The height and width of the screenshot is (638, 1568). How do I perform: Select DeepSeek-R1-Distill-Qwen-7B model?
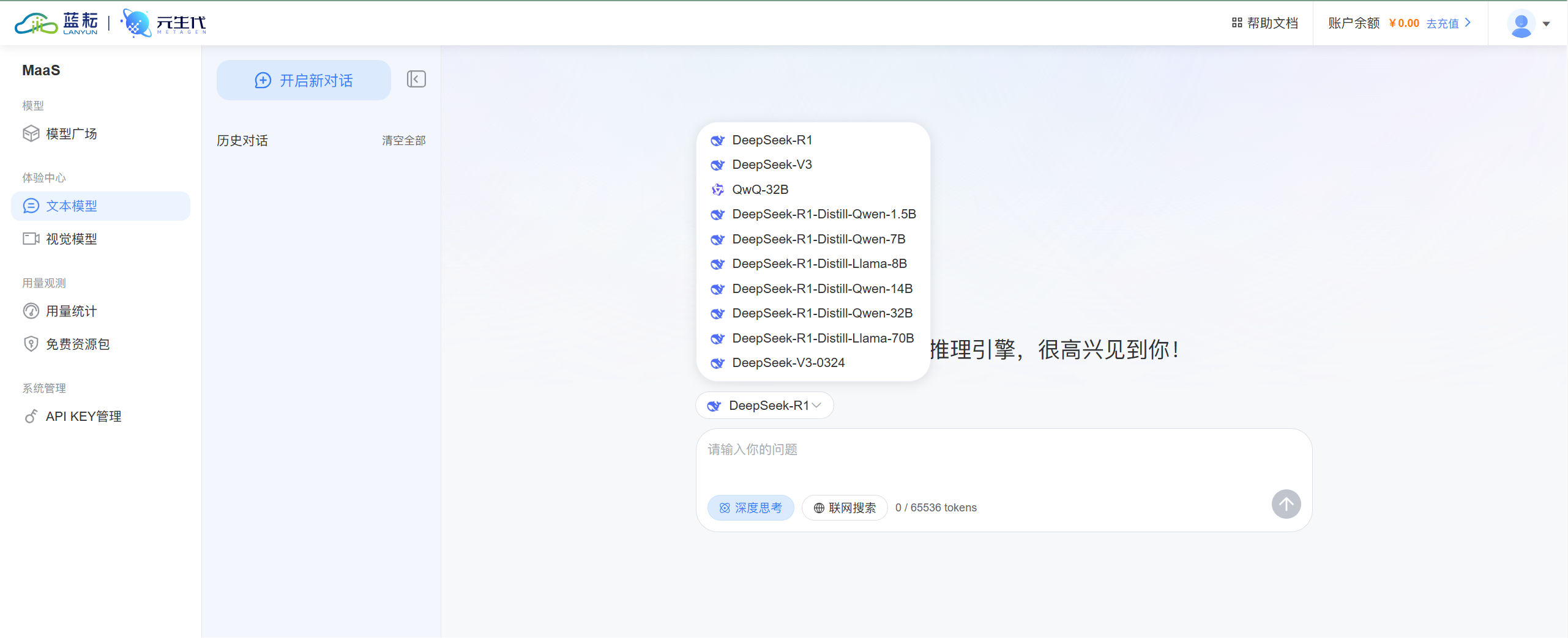click(x=813, y=239)
